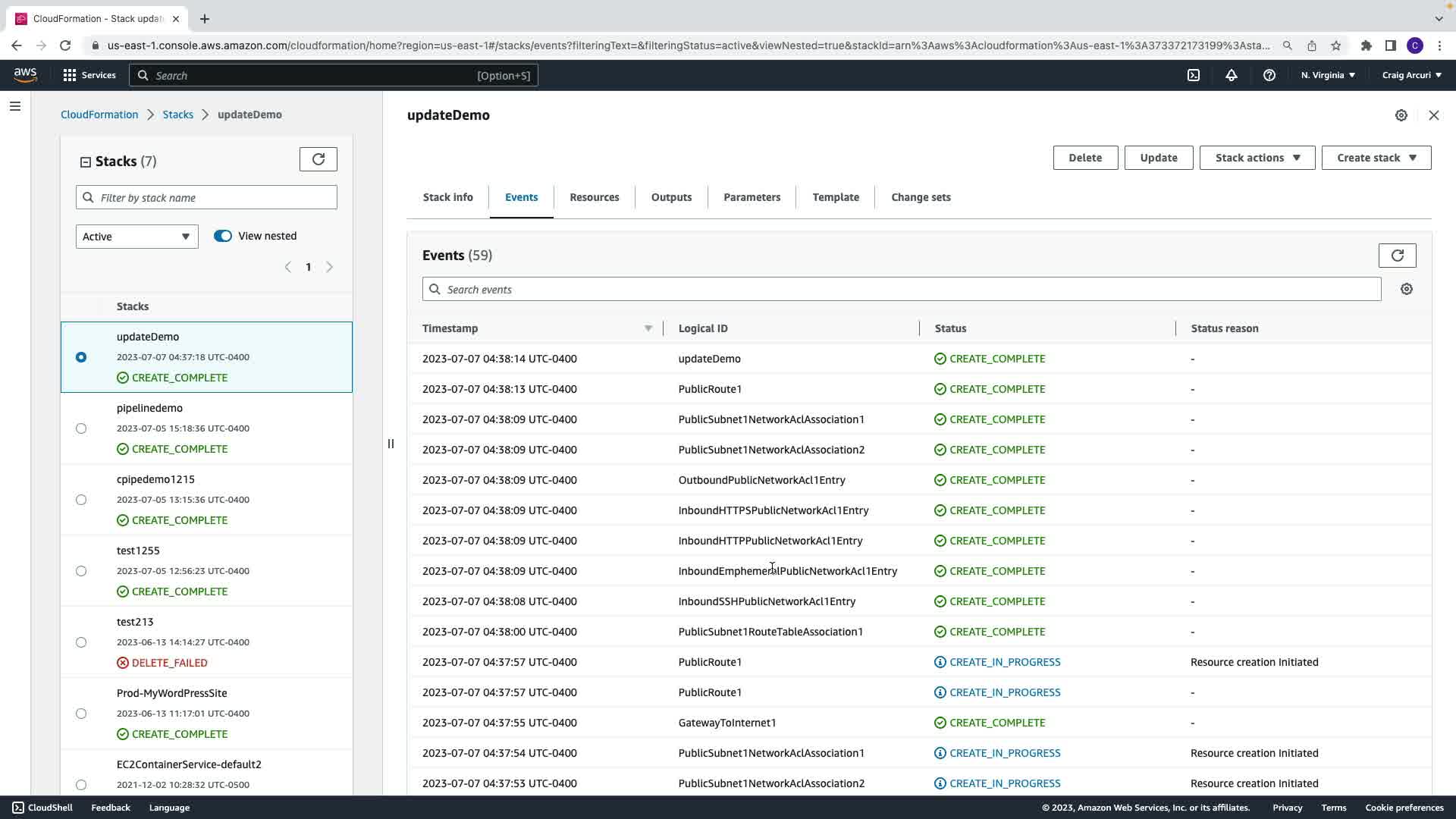Switch to the Resources tab

[x=594, y=197]
